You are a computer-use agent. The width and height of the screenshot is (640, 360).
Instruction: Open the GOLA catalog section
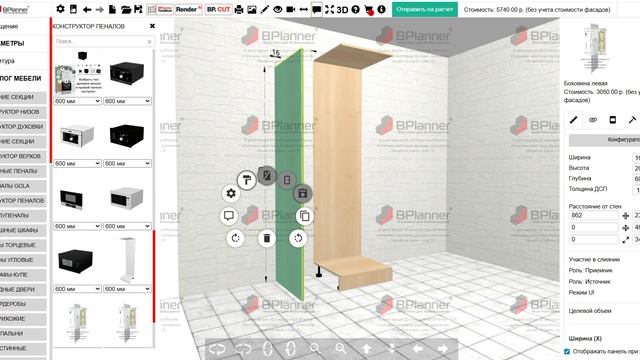23,186
